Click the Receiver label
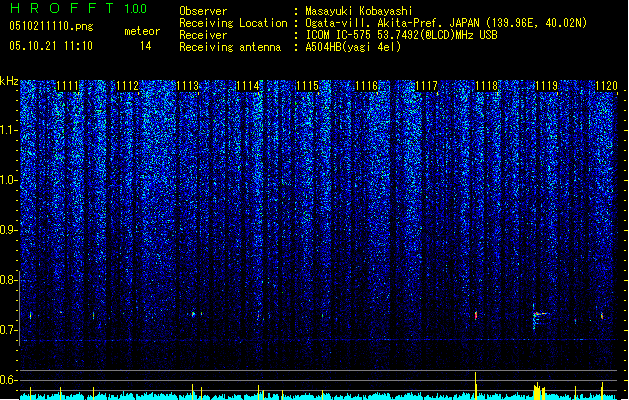The image size is (629, 400). 203,35
